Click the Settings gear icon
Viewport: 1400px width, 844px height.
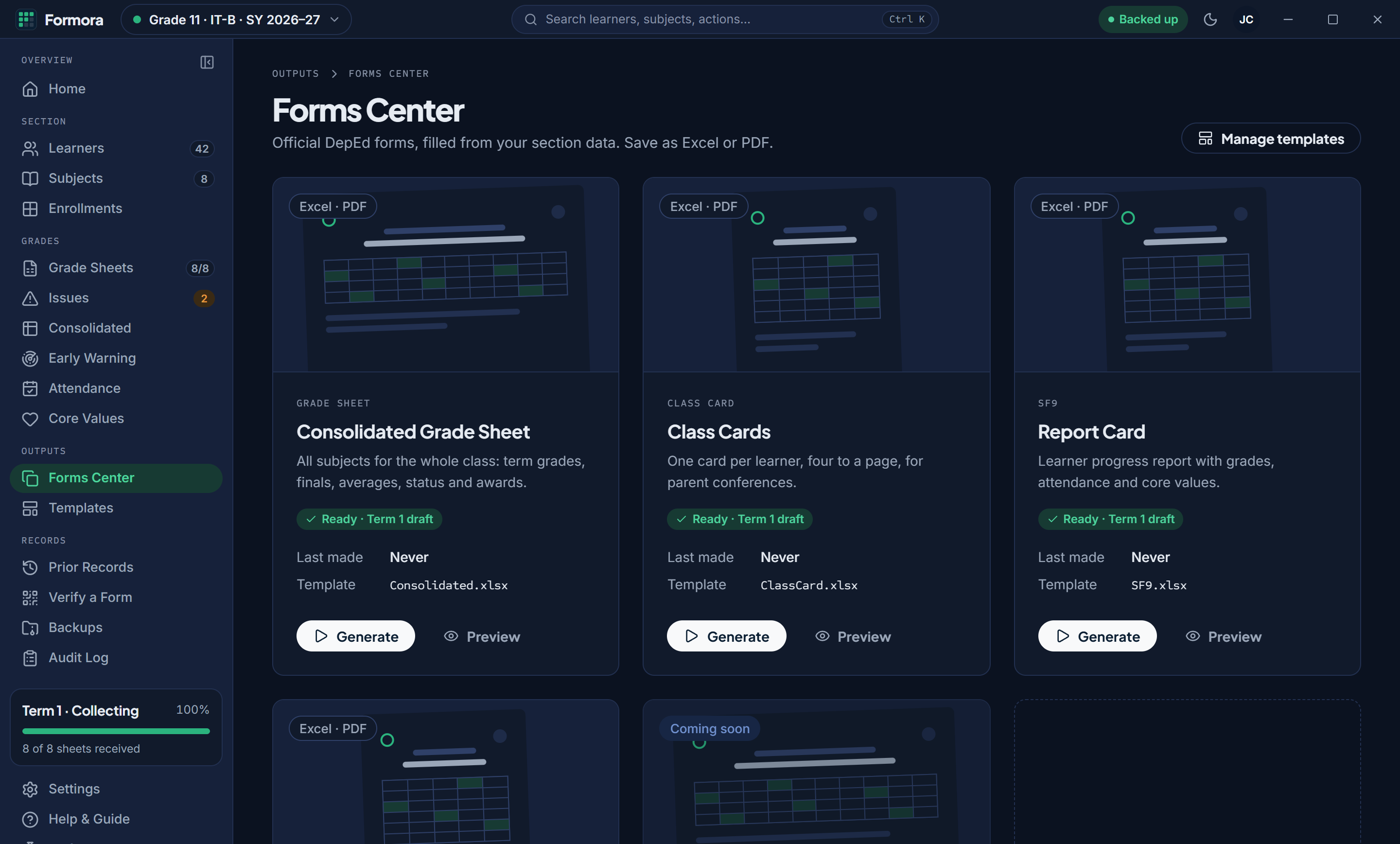[x=30, y=789]
